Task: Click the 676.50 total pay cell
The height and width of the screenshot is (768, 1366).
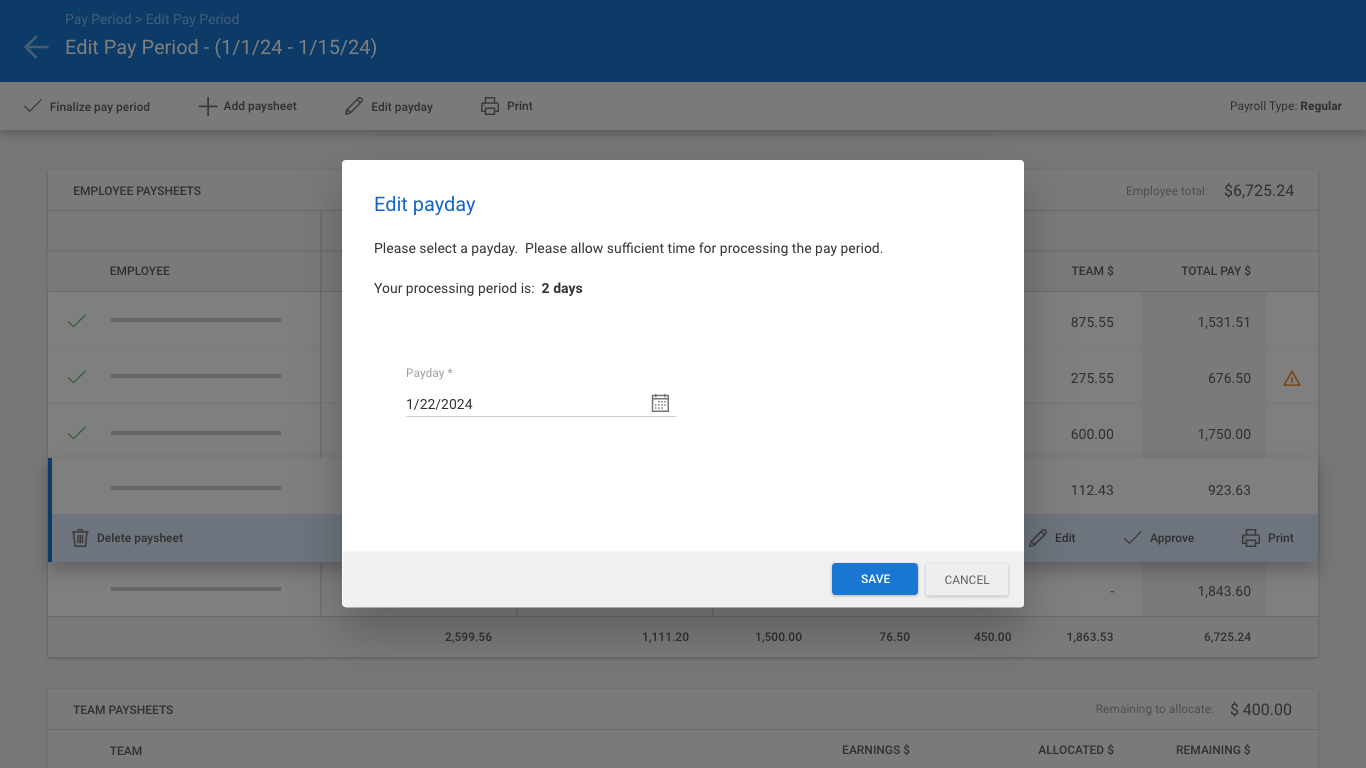Action: pos(1229,379)
